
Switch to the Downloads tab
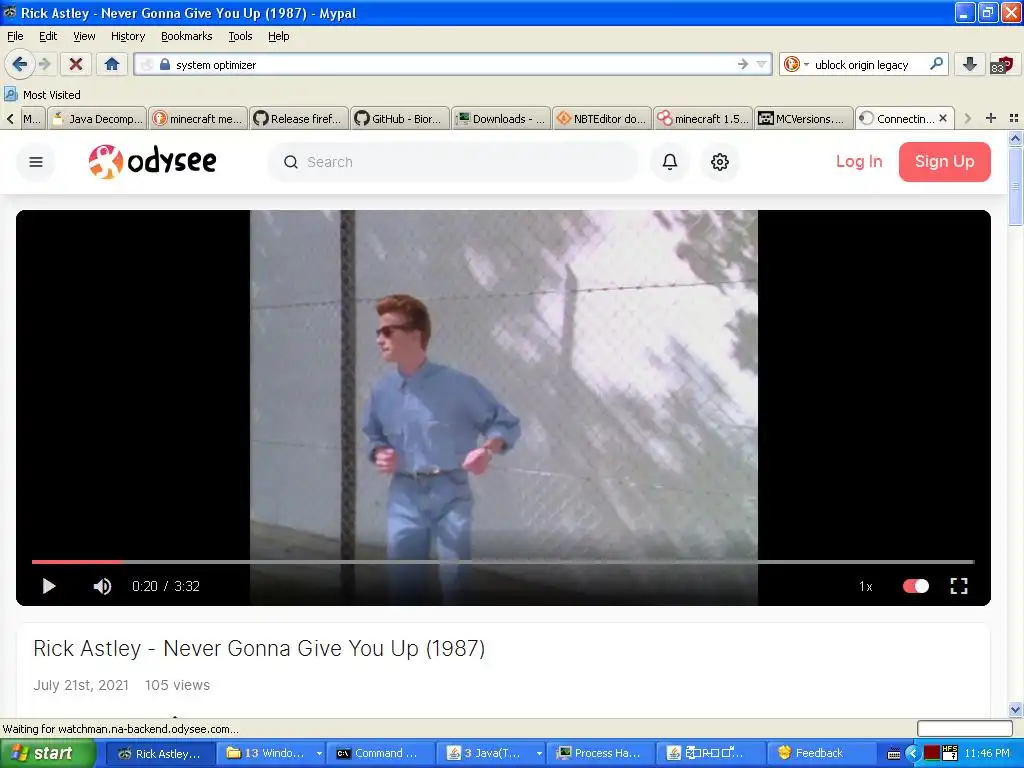click(x=501, y=118)
